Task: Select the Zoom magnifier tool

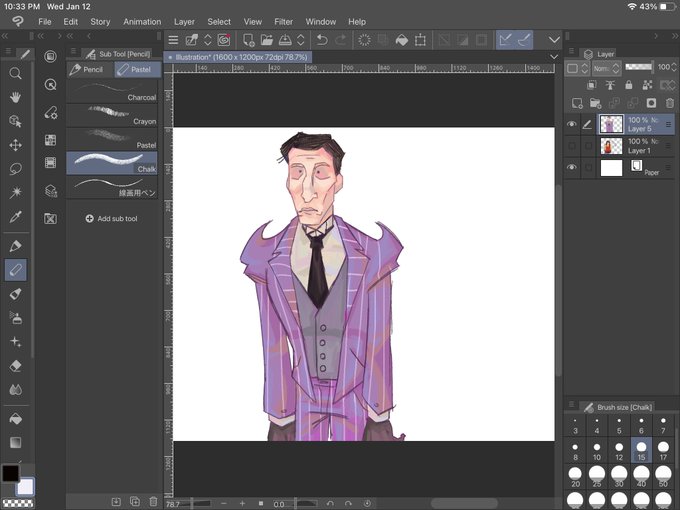Action: [15, 73]
